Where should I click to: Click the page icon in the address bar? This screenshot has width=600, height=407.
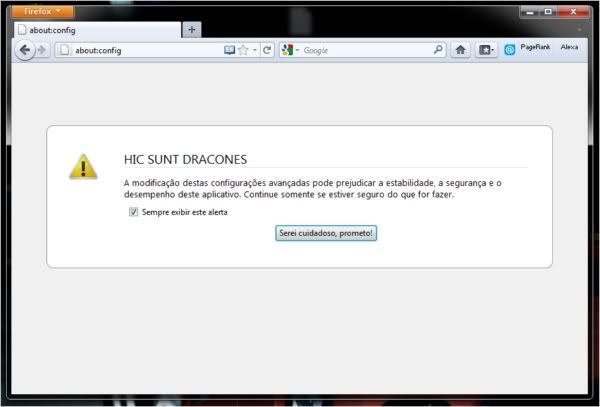(65, 50)
